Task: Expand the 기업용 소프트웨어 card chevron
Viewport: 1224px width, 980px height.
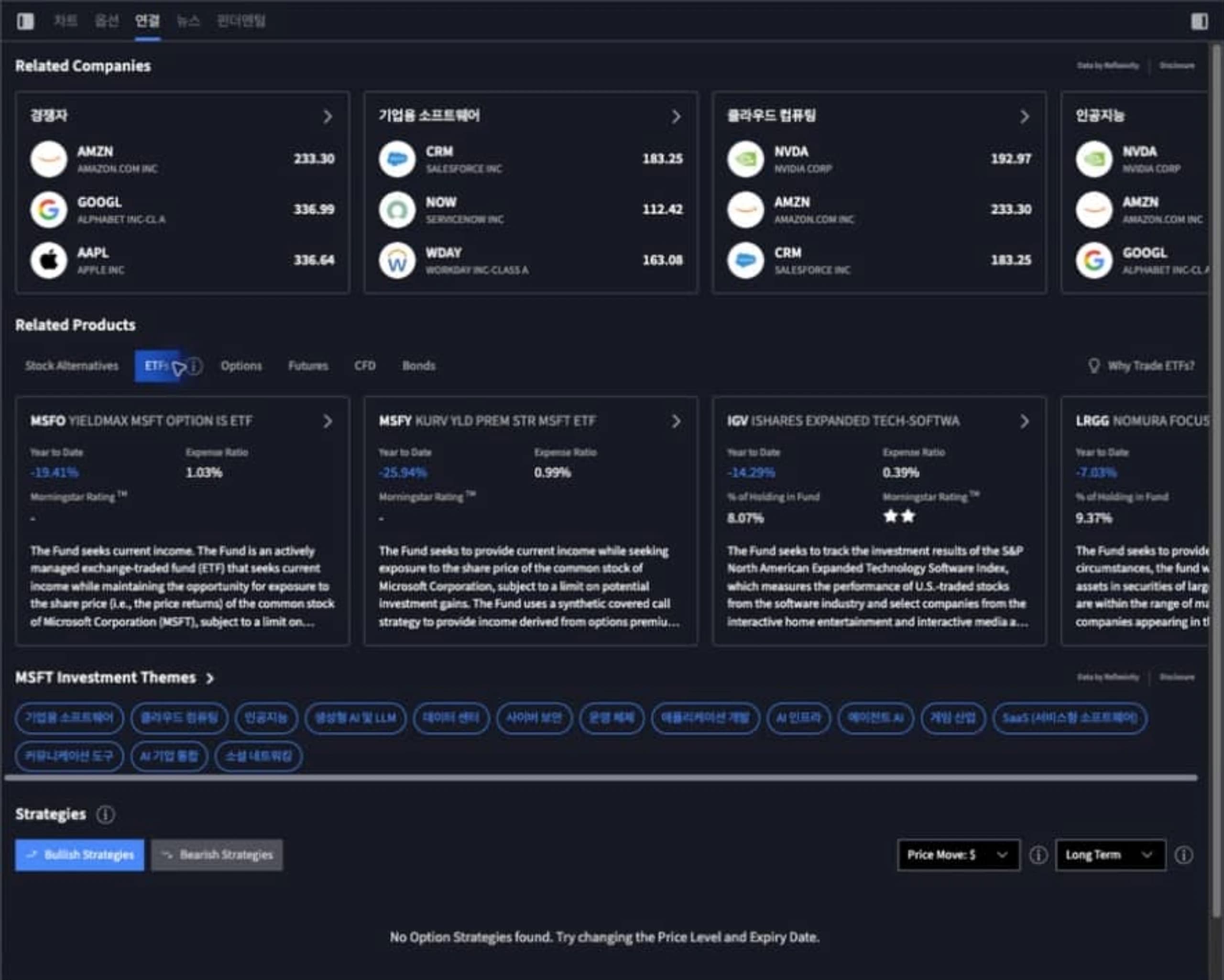Action: [676, 117]
